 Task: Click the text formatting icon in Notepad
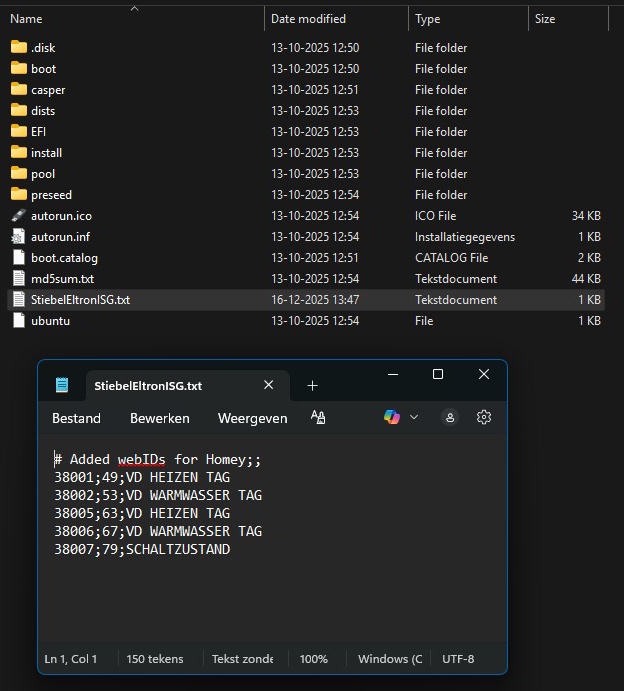[318, 417]
